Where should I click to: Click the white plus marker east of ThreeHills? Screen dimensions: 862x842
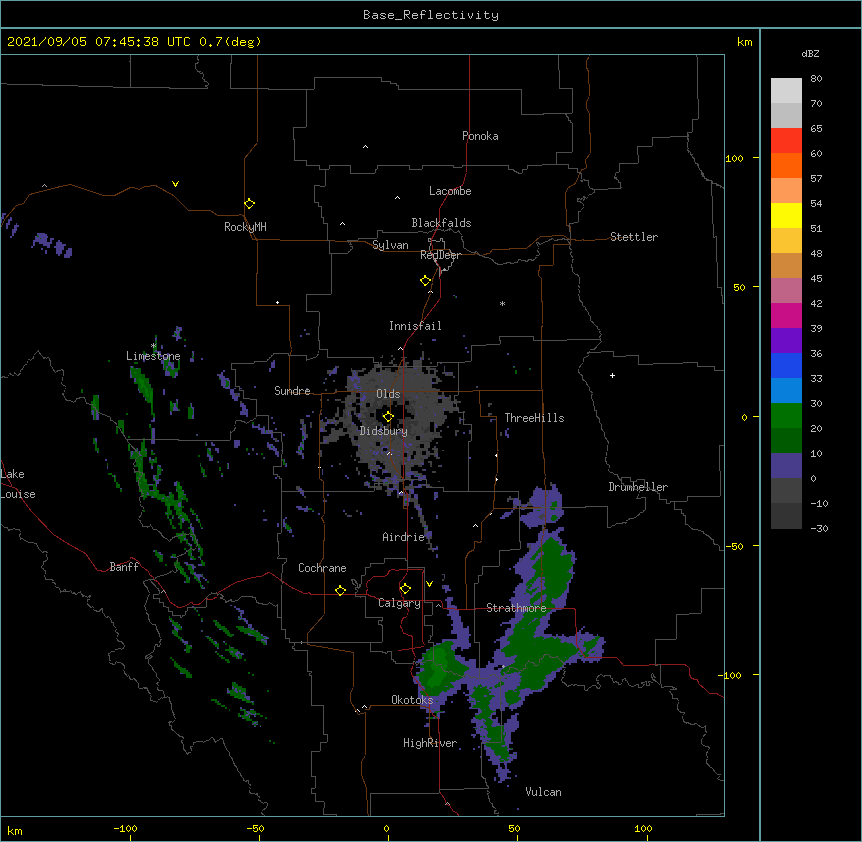(x=612, y=375)
